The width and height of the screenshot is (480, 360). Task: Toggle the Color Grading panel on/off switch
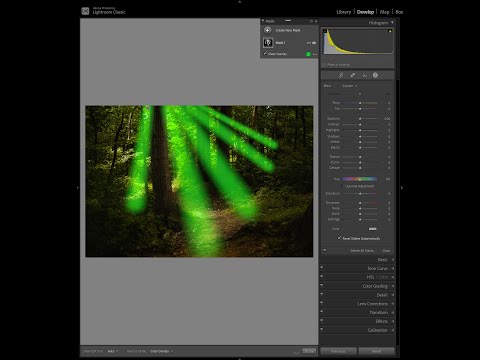(x=322, y=285)
